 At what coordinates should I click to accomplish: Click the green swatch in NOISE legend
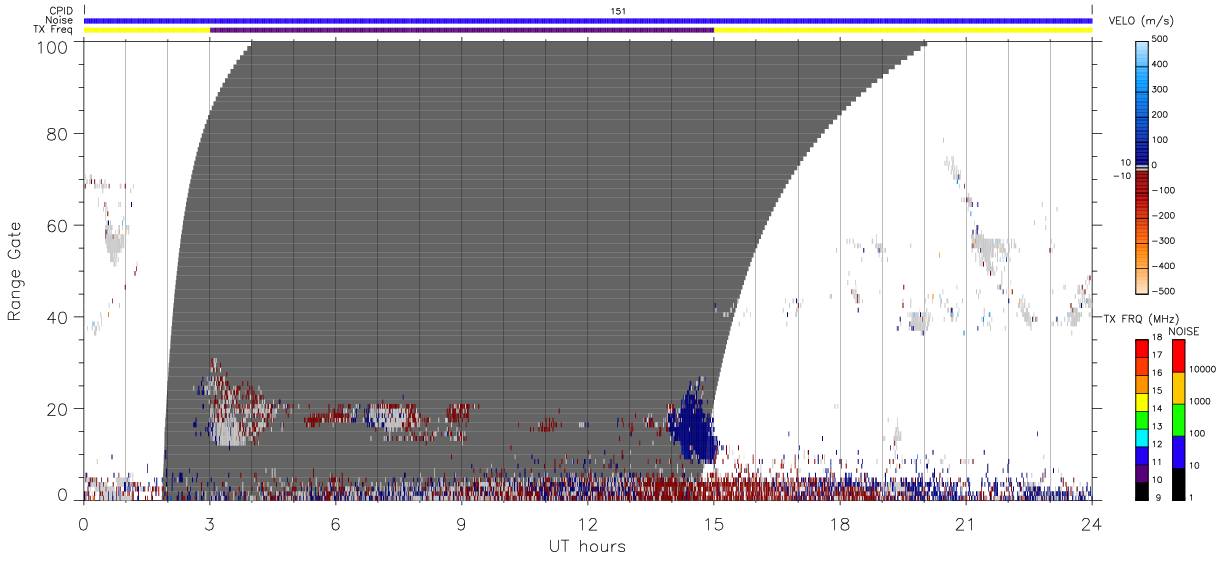coord(1178,420)
